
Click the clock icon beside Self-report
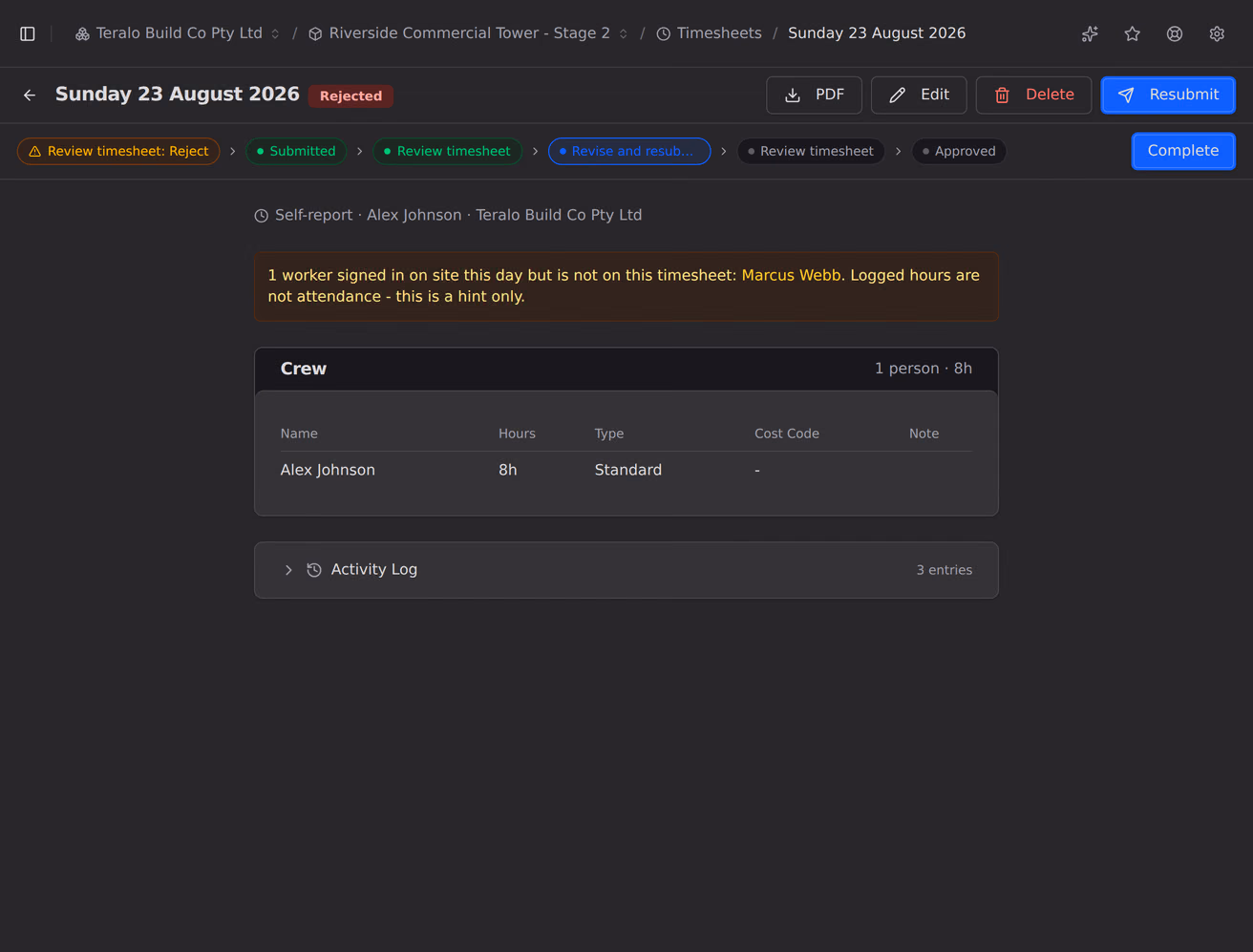262,216
